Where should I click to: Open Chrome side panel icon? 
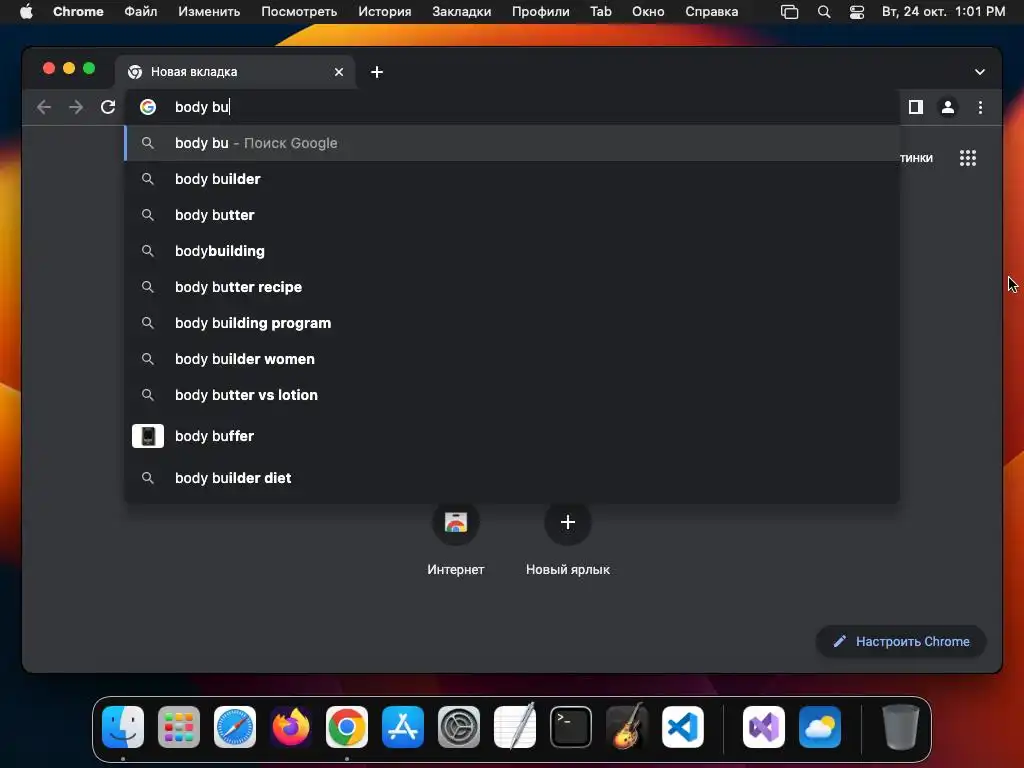point(916,106)
